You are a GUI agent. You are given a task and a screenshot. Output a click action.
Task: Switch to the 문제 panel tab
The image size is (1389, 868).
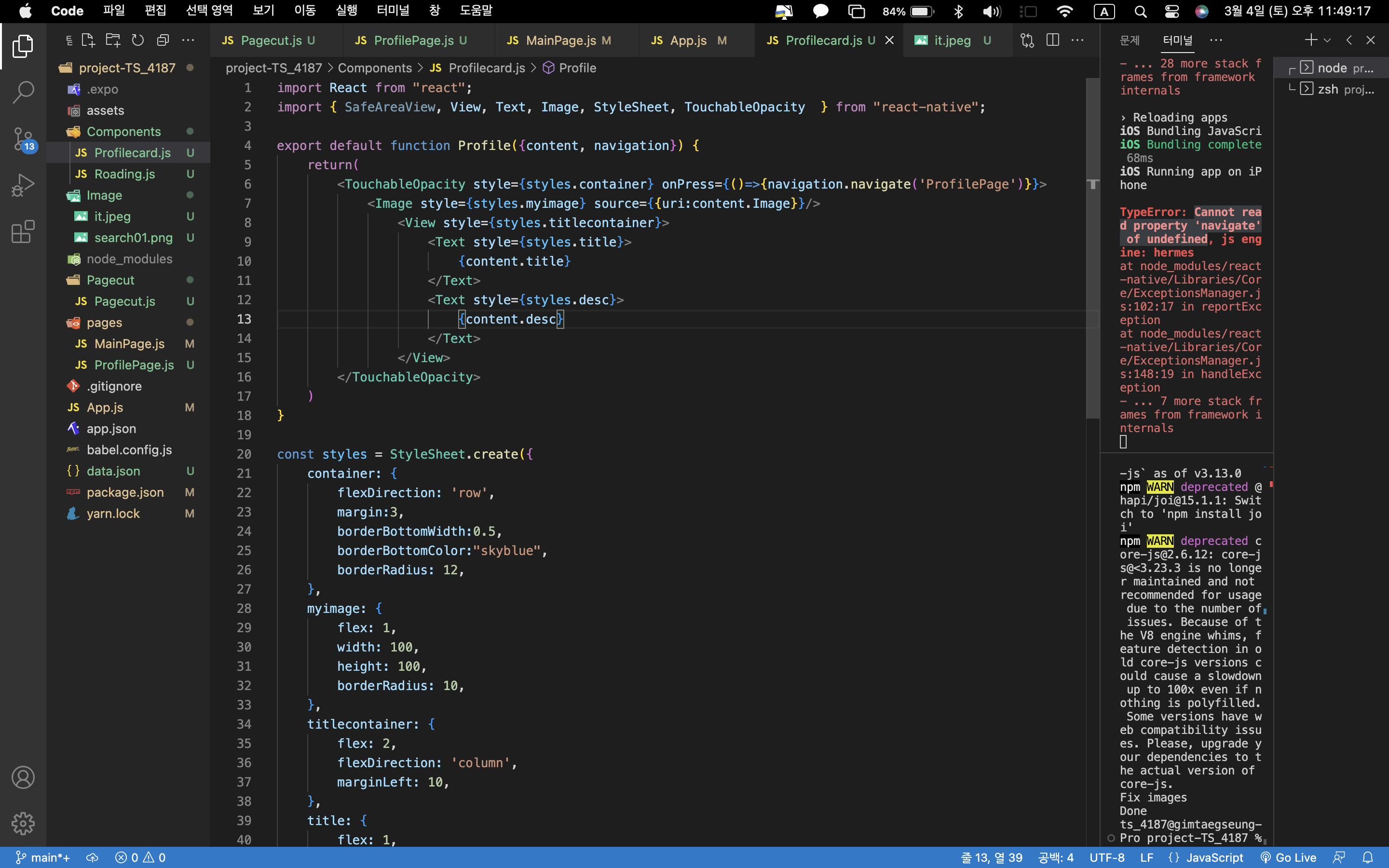tap(1130, 40)
